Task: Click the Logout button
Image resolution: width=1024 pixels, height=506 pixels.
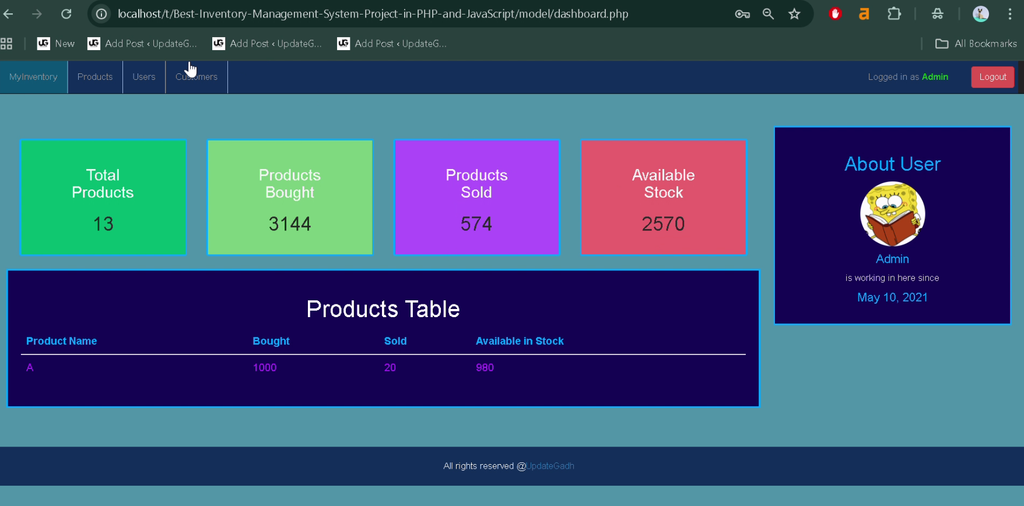Action: tap(993, 77)
